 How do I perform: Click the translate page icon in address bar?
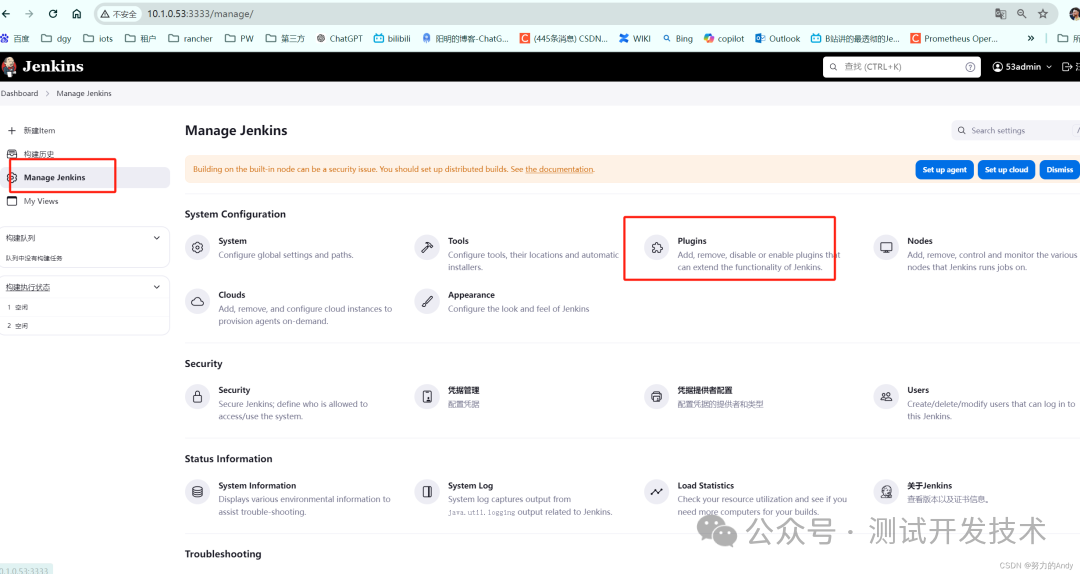[1000, 13]
